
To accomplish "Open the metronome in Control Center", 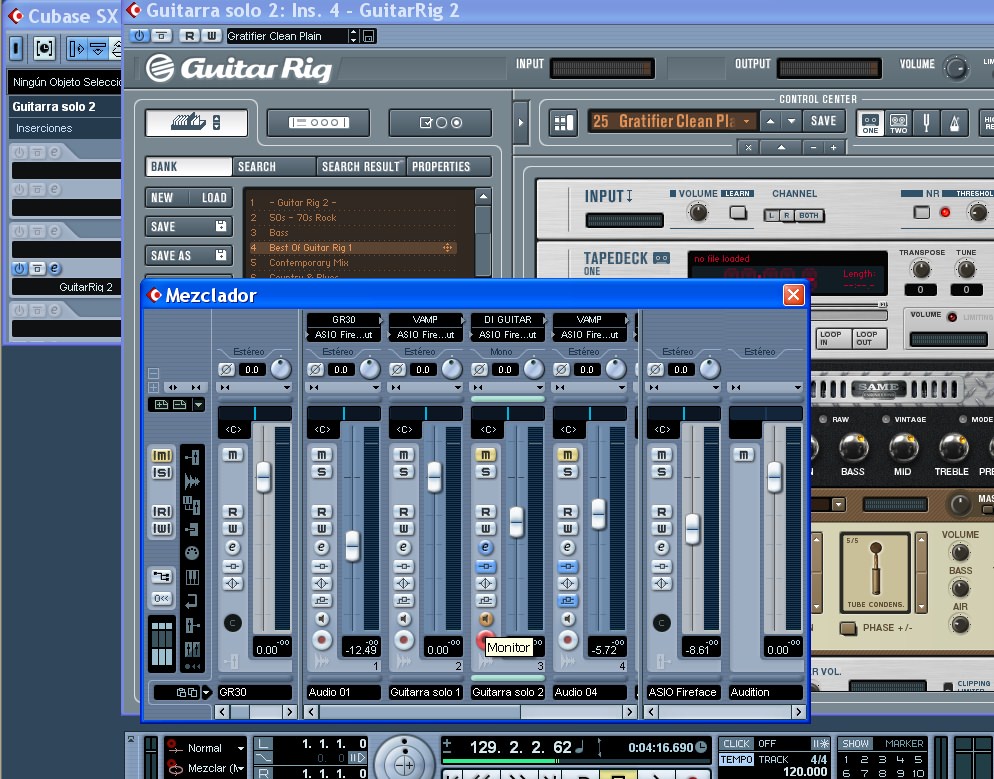I will [956, 122].
